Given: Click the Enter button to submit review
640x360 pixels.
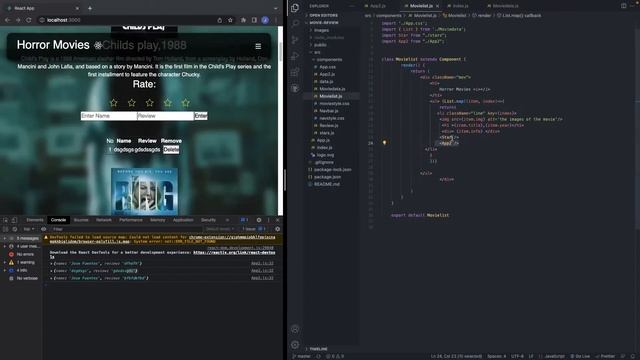Looking at the screenshot, I should coord(201,116).
